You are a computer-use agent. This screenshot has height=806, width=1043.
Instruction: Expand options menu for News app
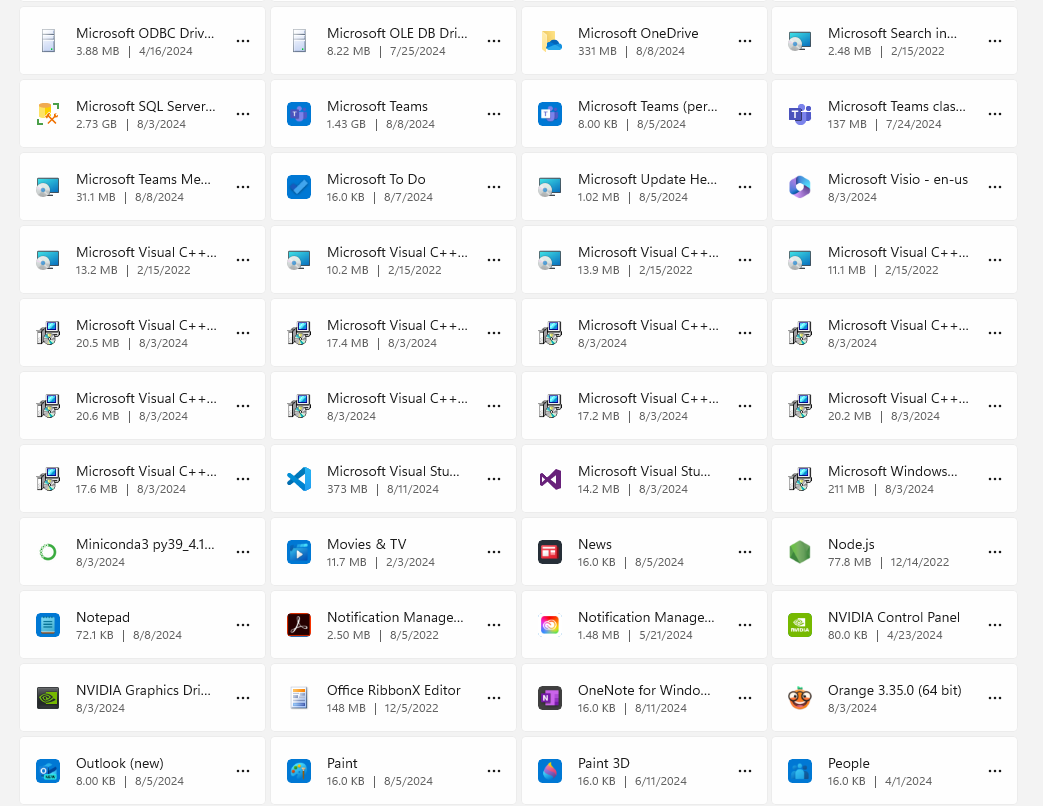click(x=744, y=552)
